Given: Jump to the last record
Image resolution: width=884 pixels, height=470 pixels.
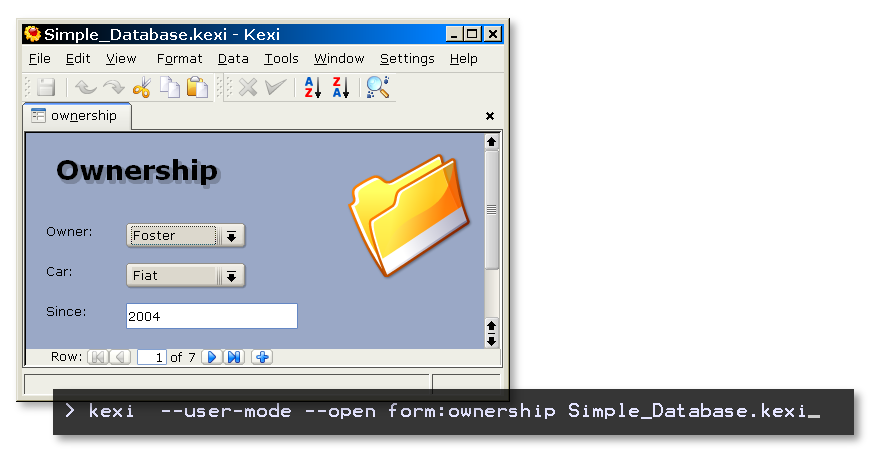Looking at the screenshot, I should tap(234, 357).
